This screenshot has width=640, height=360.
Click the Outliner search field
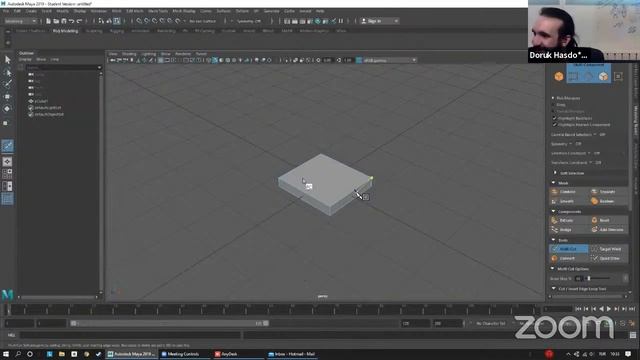click(x=63, y=67)
